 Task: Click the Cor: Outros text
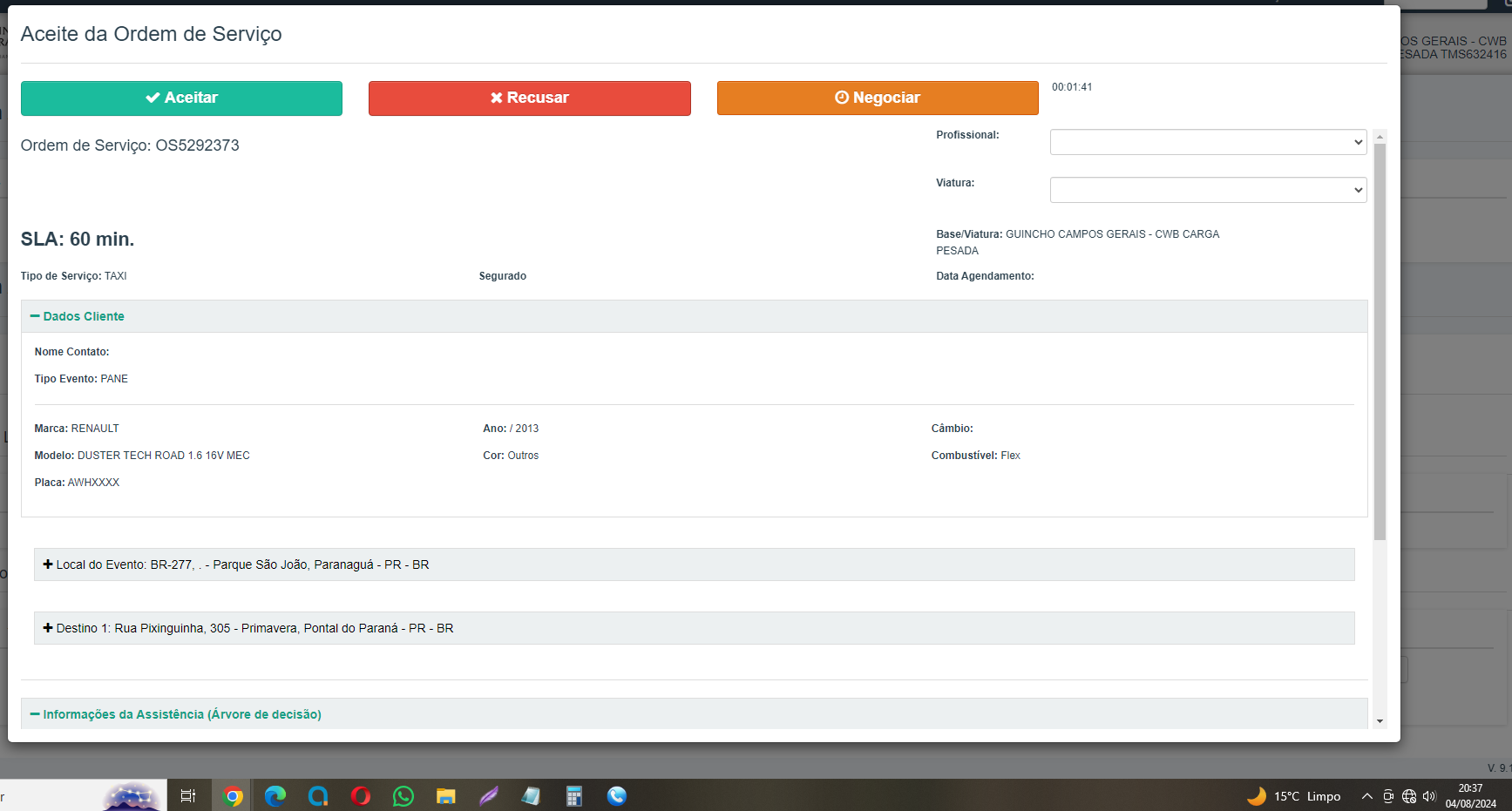tap(511, 456)
